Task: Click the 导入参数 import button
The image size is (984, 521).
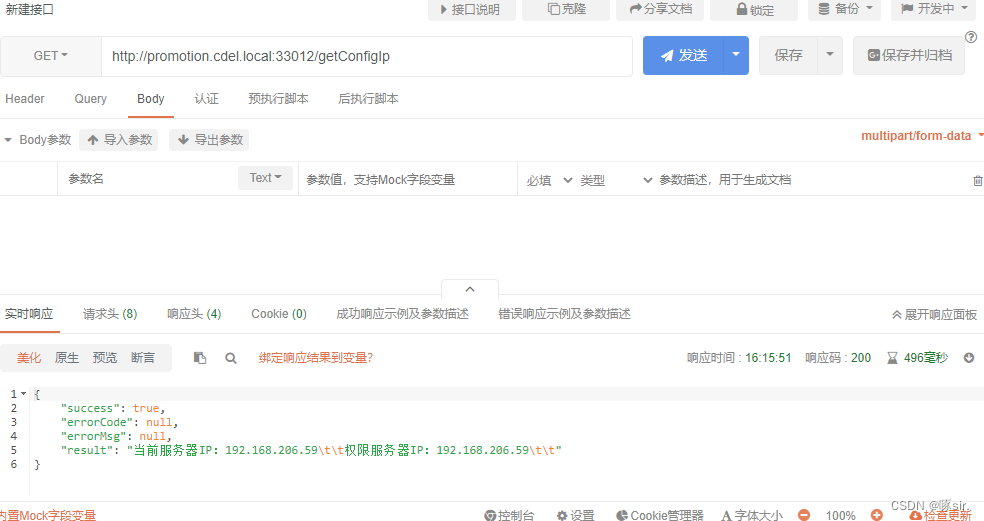Action: pos(119,139)
